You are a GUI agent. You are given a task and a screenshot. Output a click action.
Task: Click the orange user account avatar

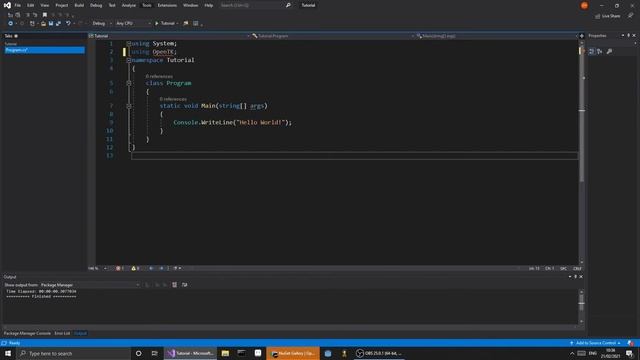click(584, 5)
